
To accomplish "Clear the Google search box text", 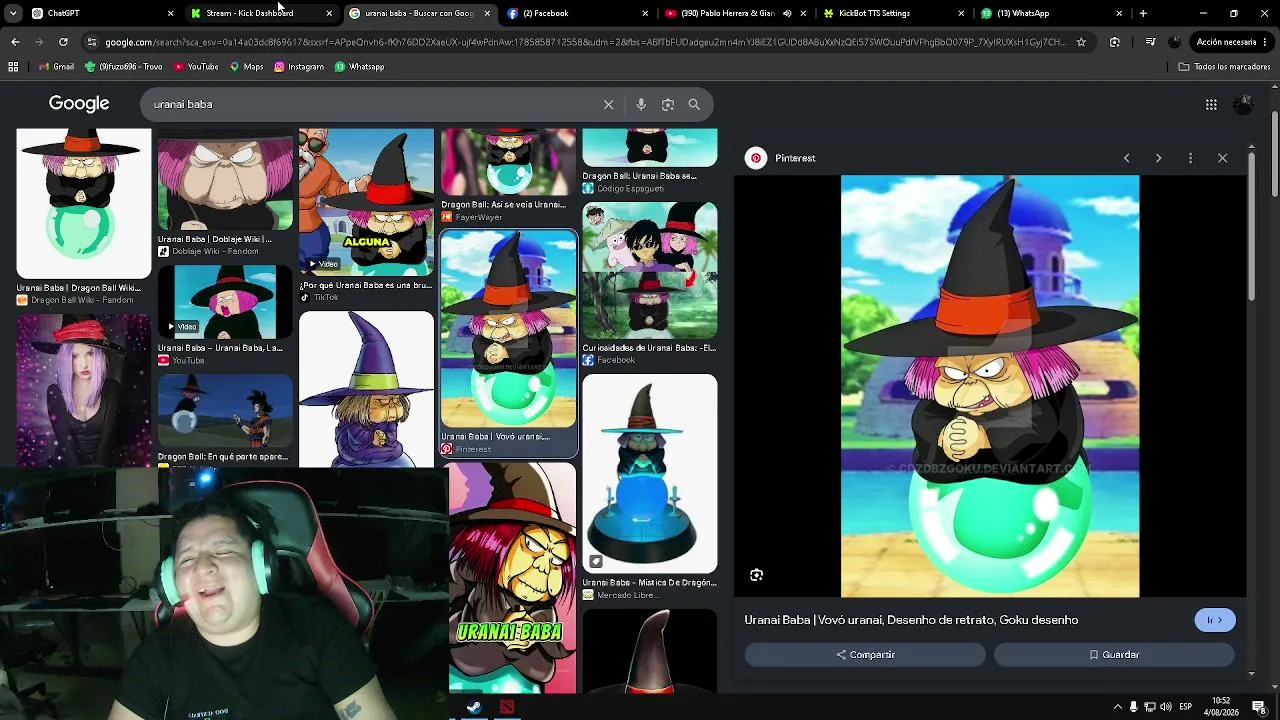I will click(x=608, y=104).
